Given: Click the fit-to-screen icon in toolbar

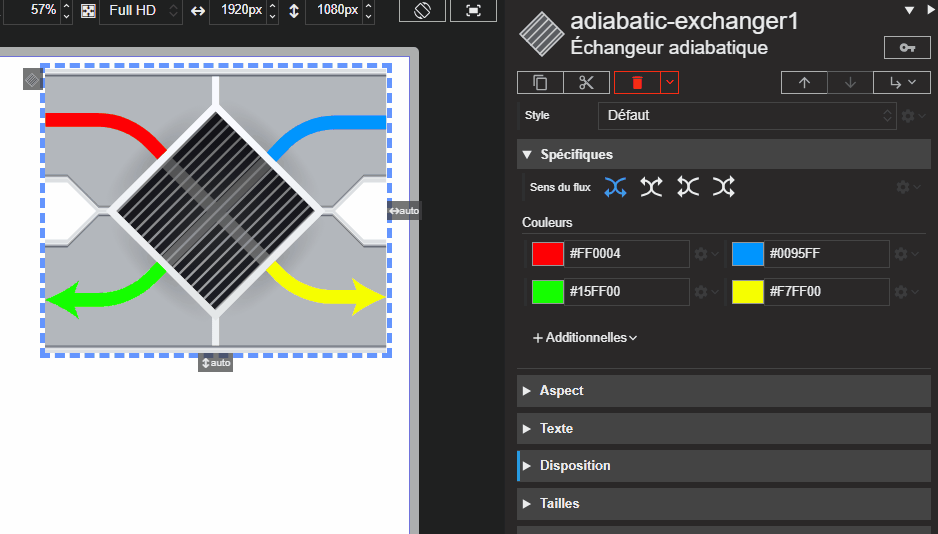Looking at the screenshot, I should click(x=473, y=11).
